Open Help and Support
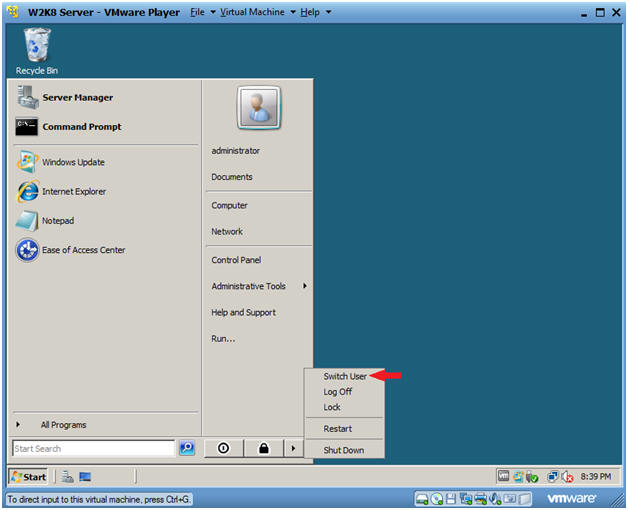This screenshot has width=628, height=510. tap(259, 312)
